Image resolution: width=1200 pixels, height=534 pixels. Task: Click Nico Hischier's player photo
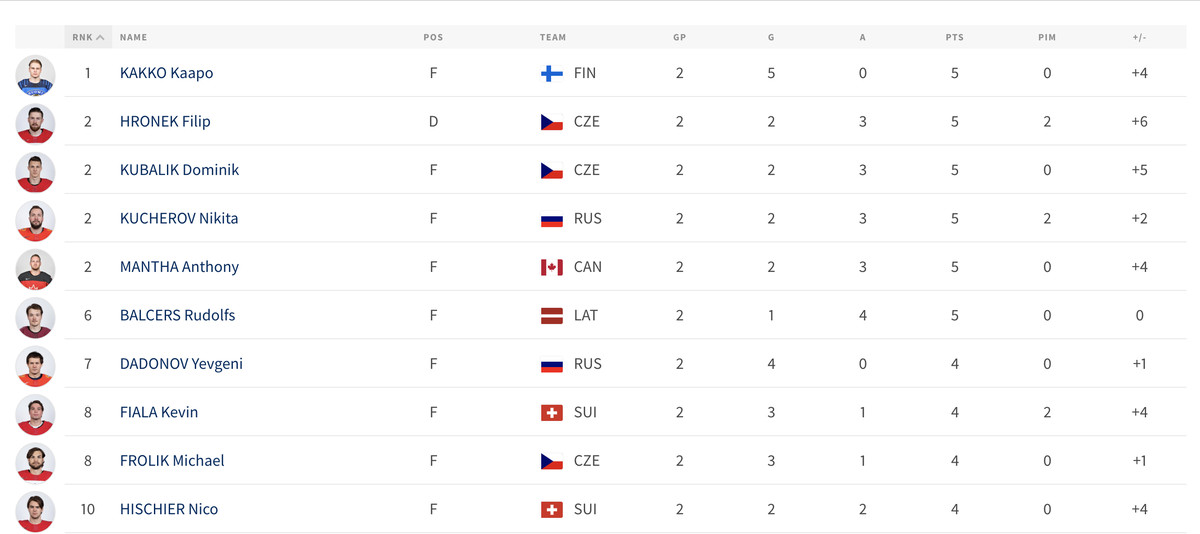point(36,511)
